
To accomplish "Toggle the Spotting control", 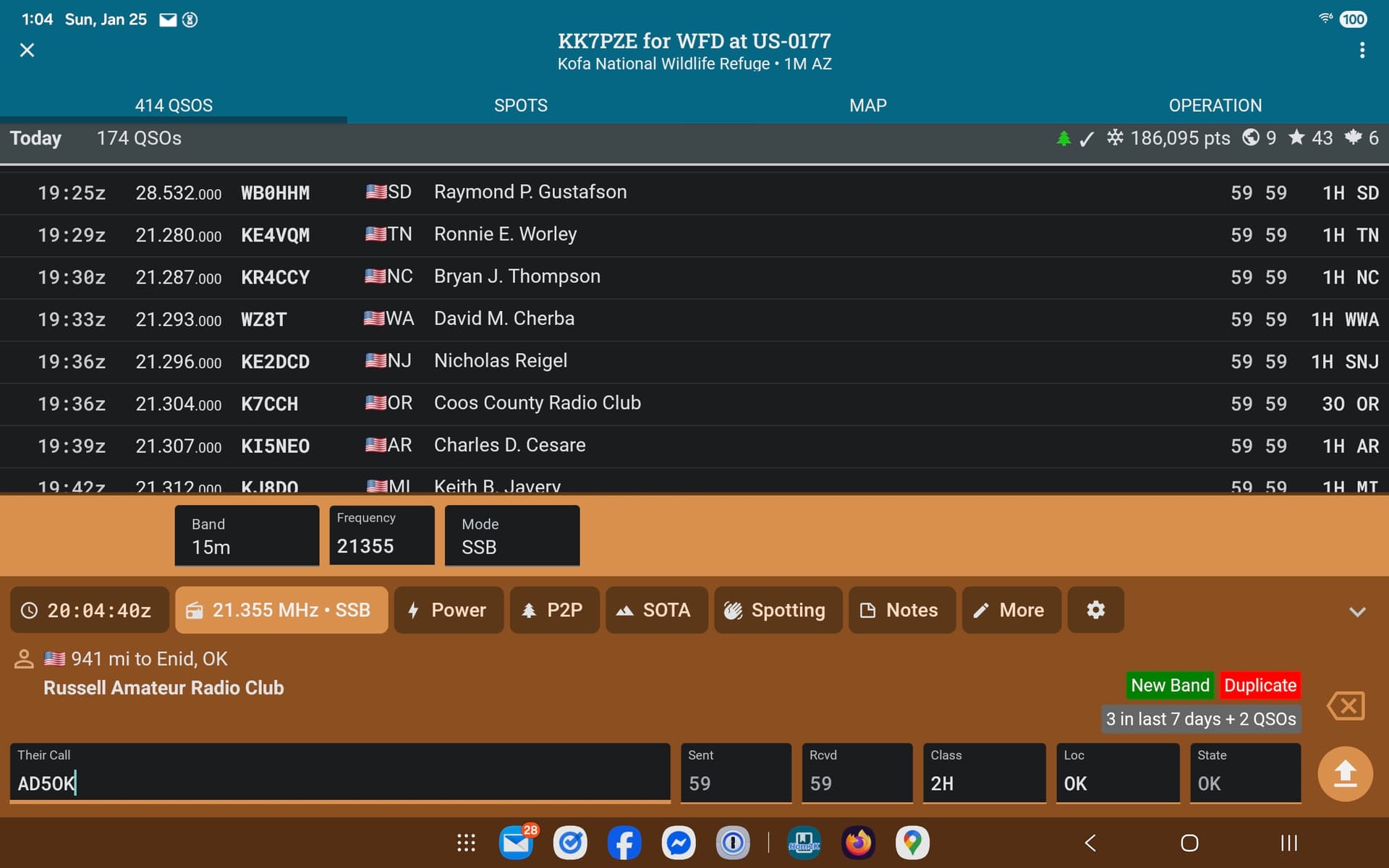I will [778, 610].
